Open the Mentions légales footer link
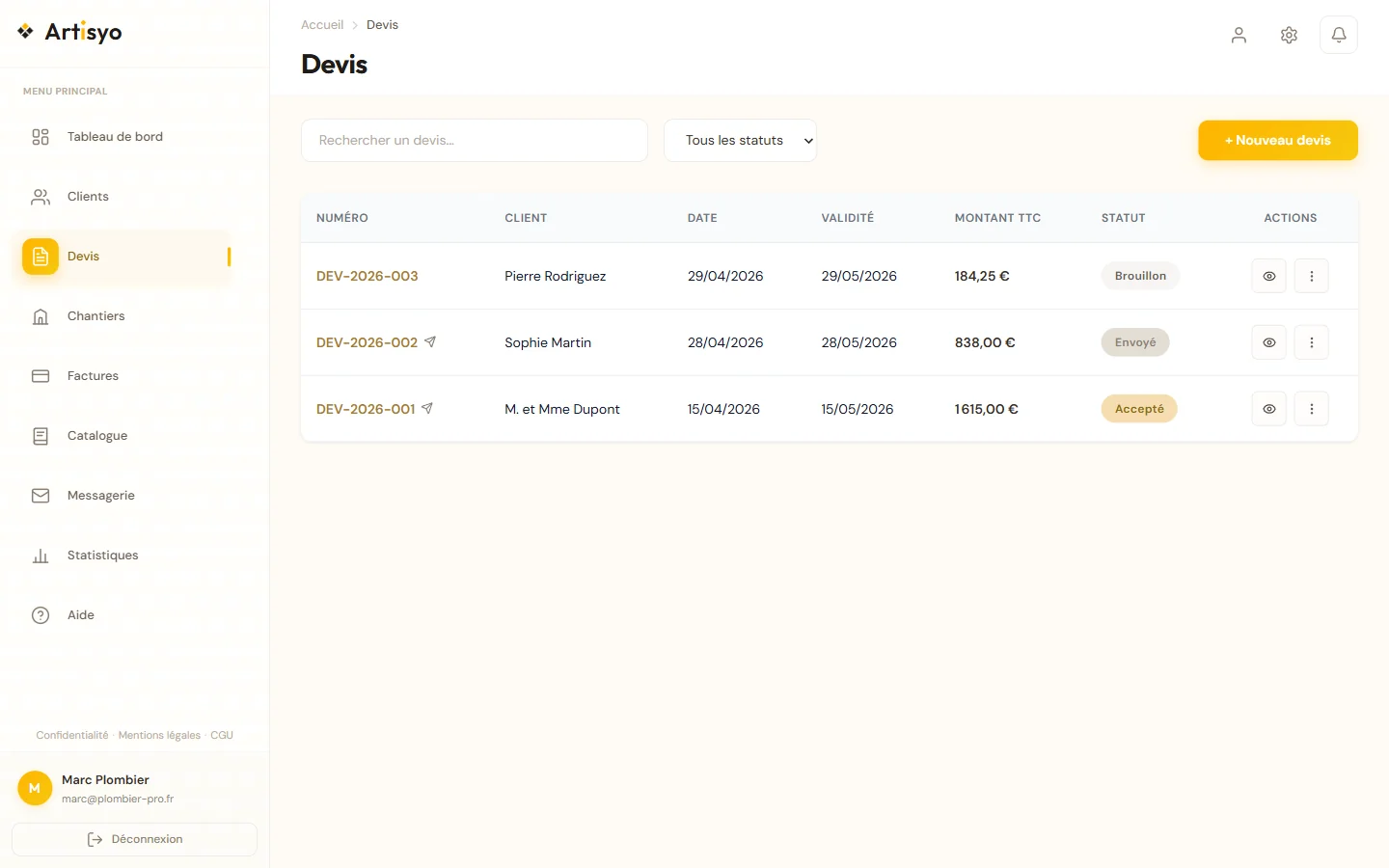Viewport: 1389px width, 868px height. [159, 735]
